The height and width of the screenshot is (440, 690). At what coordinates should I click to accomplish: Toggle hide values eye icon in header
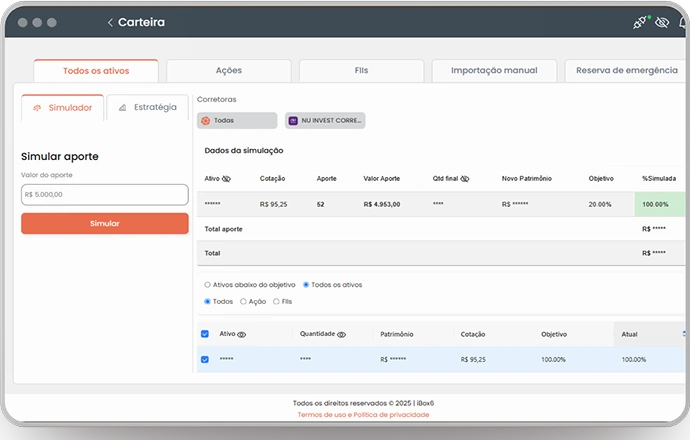point(662,22)
